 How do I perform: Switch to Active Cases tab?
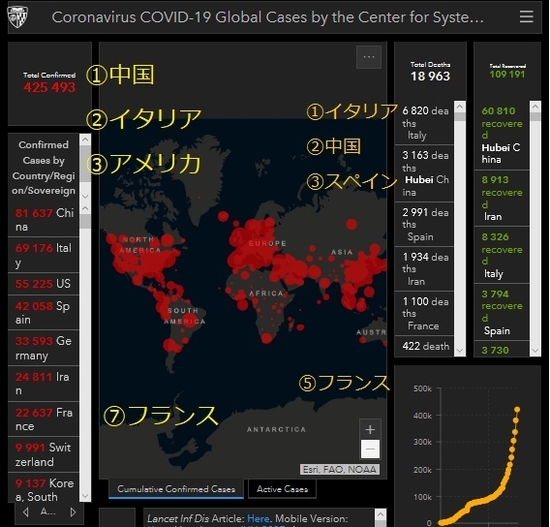[282, 489]
